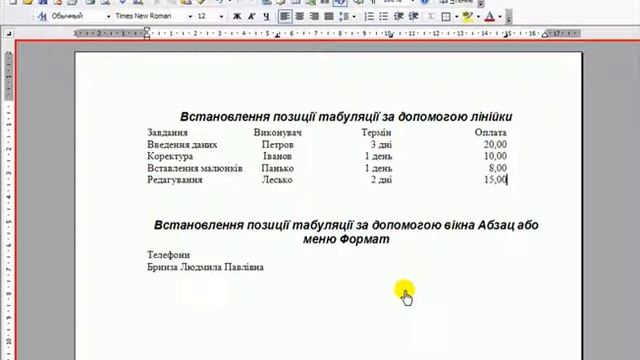
Task: Click the text 'Коректура'
Action: coord(170,156)
